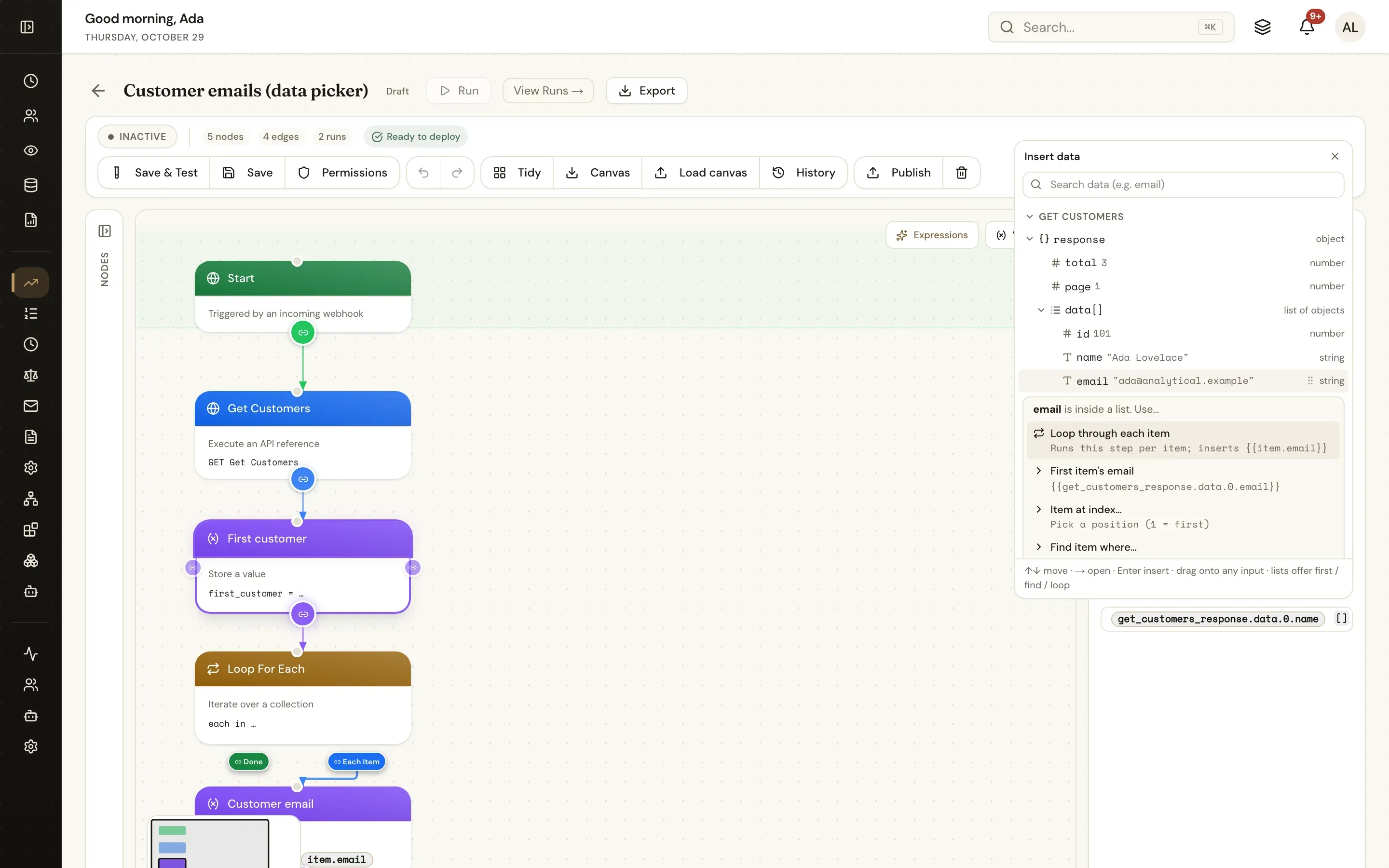This screenshot has width=1389, height=868.
Task: Delete workflow using the trash icon
Action: (961, 173)
